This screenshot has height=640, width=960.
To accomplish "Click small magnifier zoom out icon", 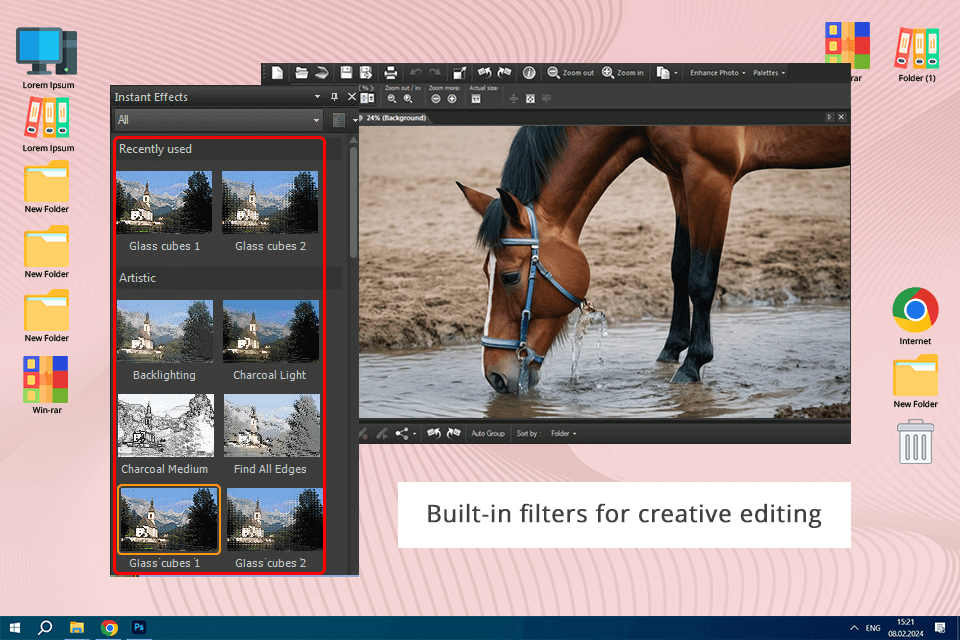I will pyautogui.click(x=392, y=99).
